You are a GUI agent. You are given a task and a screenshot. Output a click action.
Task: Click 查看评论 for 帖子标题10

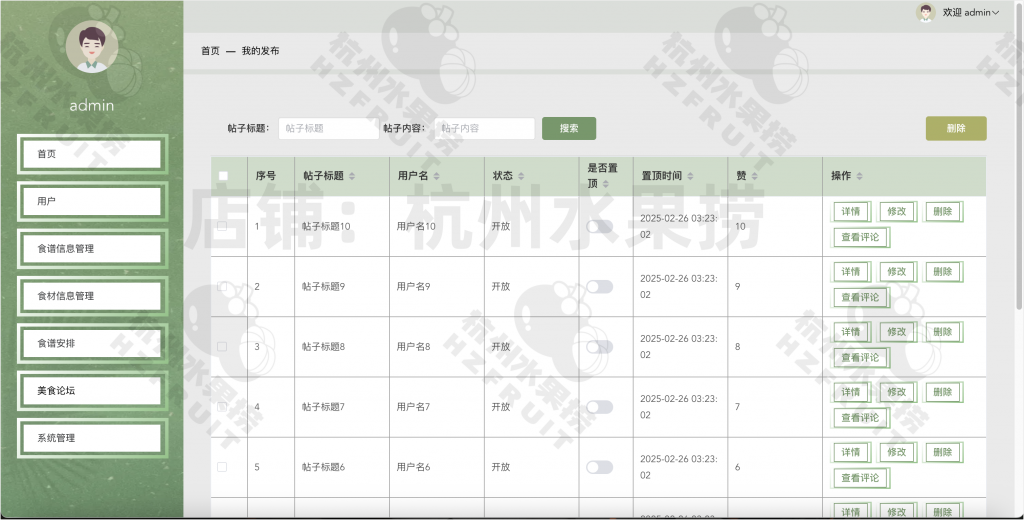(x=860, y=237)
